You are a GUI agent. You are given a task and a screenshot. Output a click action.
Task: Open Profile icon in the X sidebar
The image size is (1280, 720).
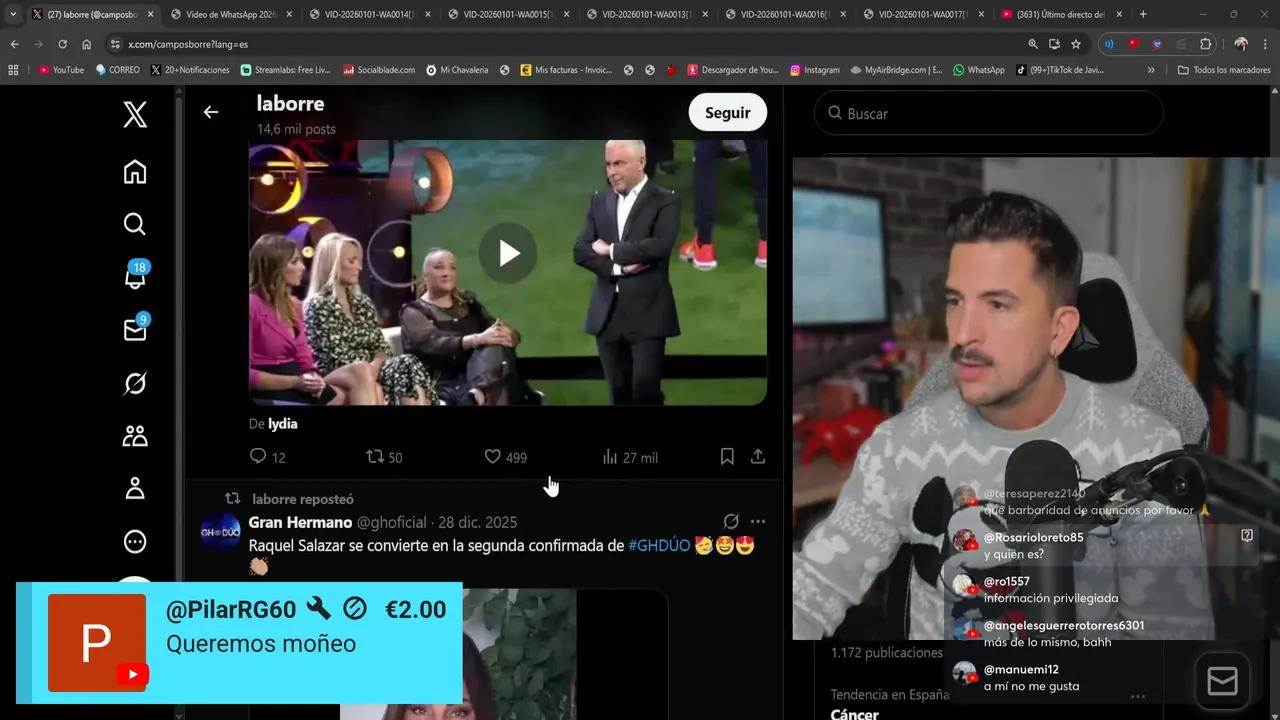click(135, 488)
